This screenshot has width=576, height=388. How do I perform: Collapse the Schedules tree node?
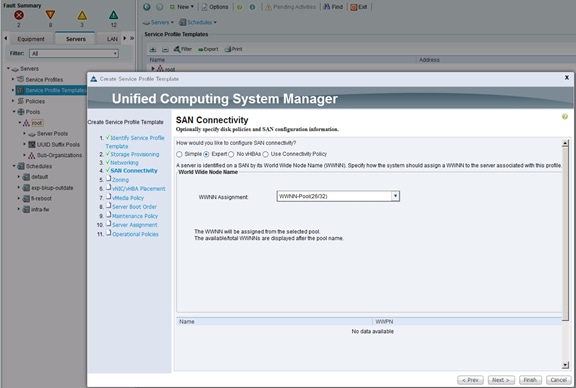pyautogui.click(x=14, y=166)
